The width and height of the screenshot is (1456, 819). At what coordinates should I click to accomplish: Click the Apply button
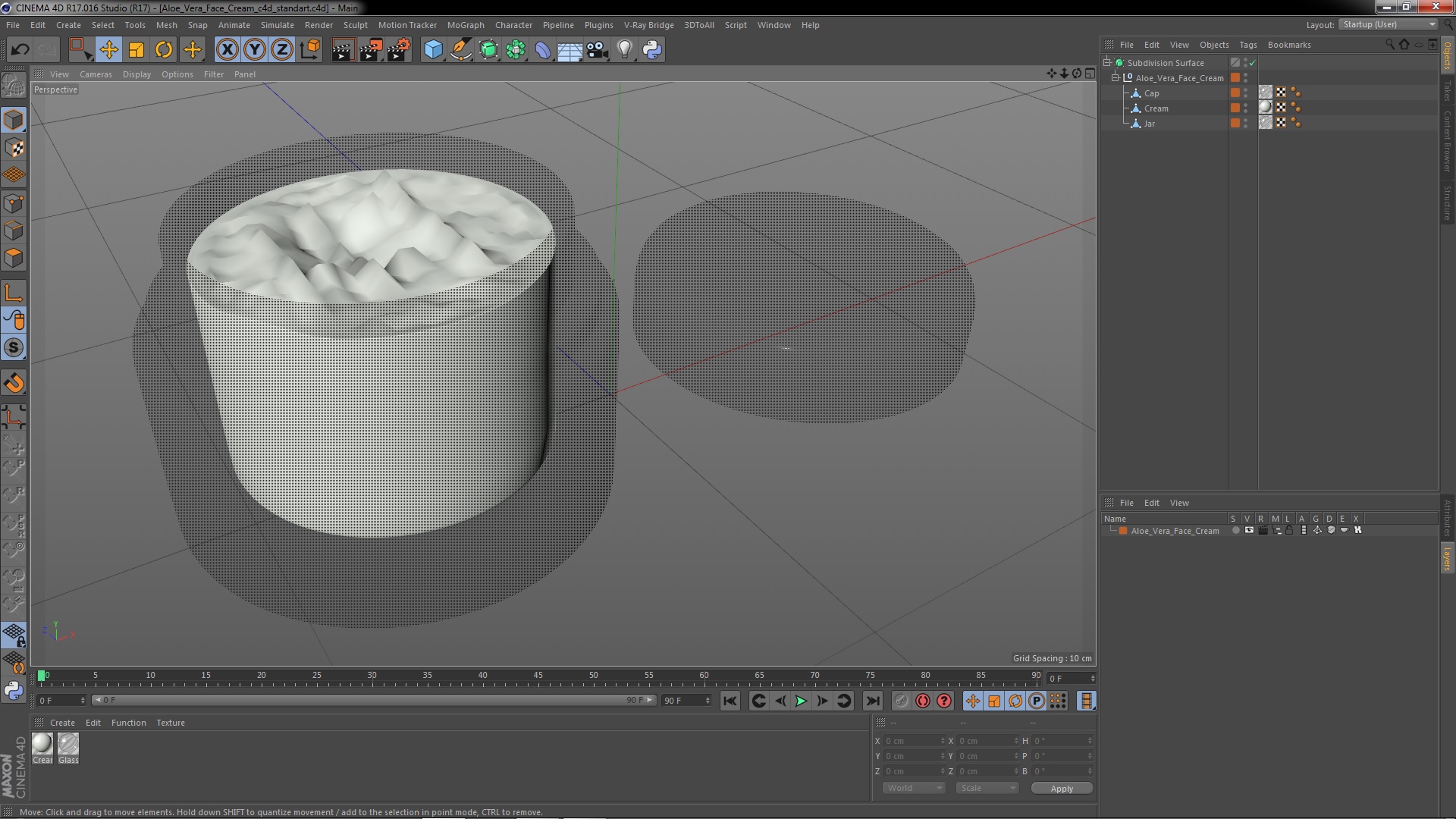point(1062,789)
